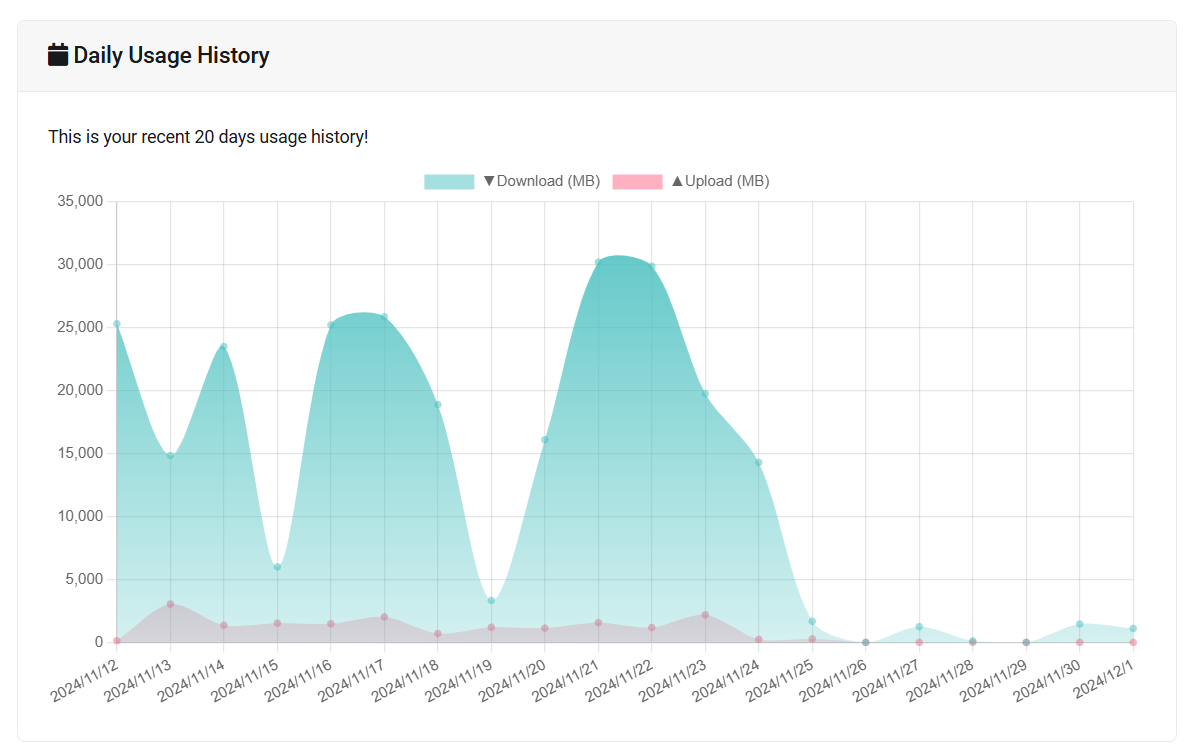
Task: Select the upload point for 2024/11/23
Action: tap(705, 615)
